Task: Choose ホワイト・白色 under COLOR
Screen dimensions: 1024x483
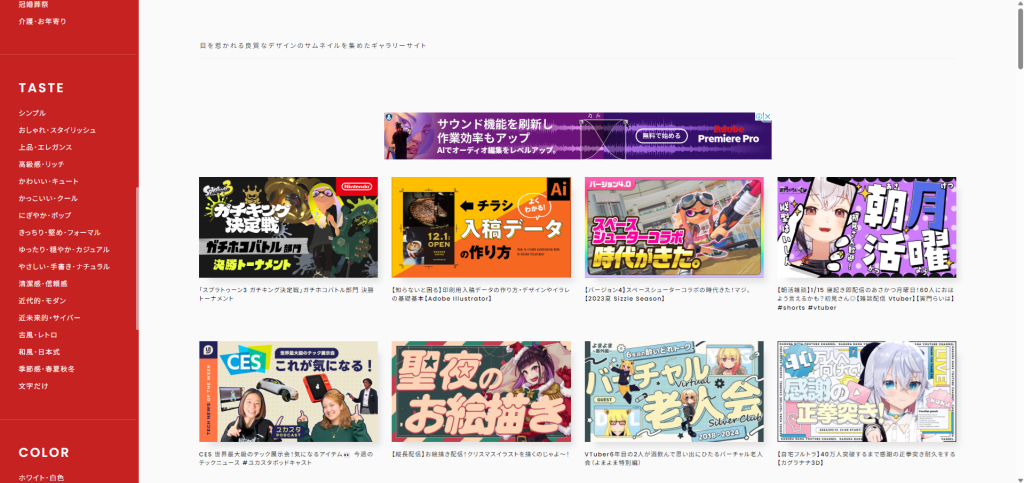Action: click(x=41, y=478)
